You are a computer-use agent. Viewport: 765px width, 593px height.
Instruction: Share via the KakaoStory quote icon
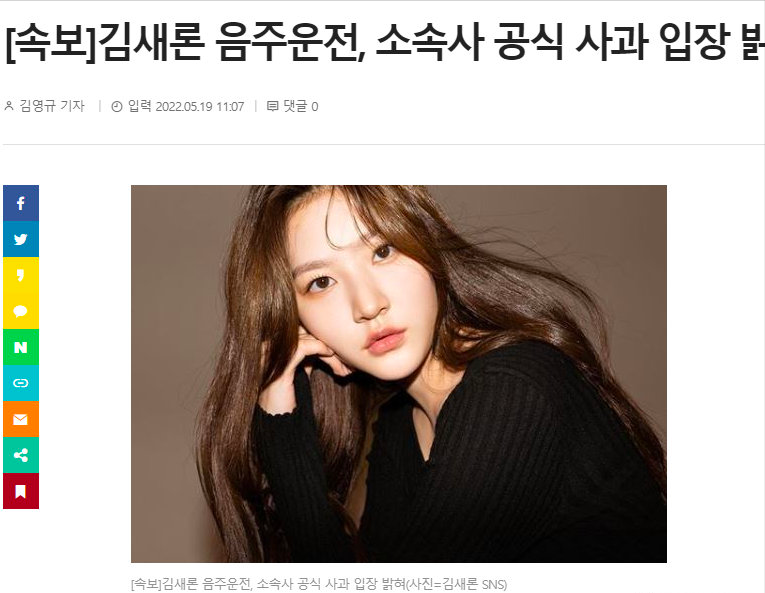(x=21, y=275)
